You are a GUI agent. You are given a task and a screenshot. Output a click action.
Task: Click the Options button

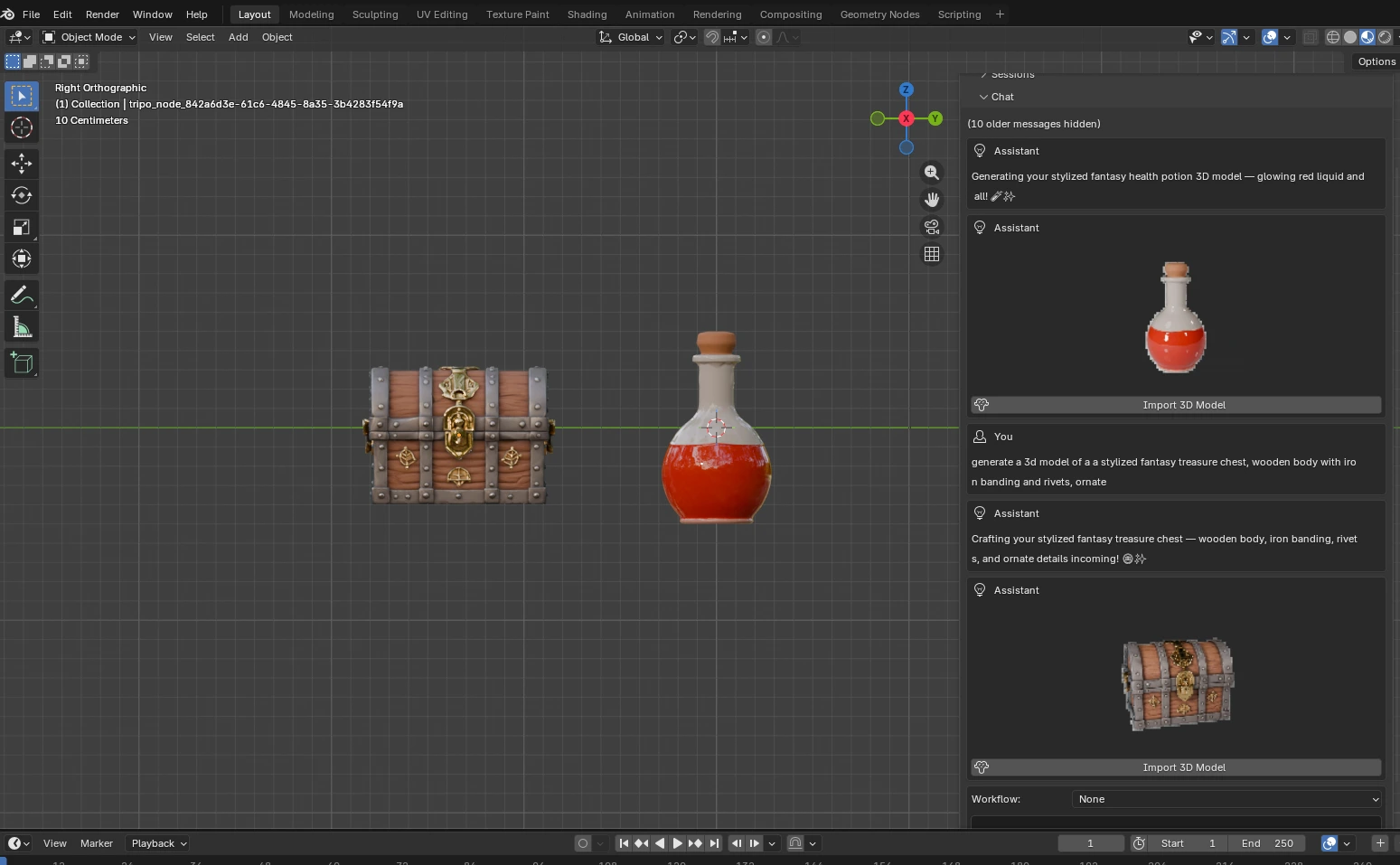(x=1376, y=61)
